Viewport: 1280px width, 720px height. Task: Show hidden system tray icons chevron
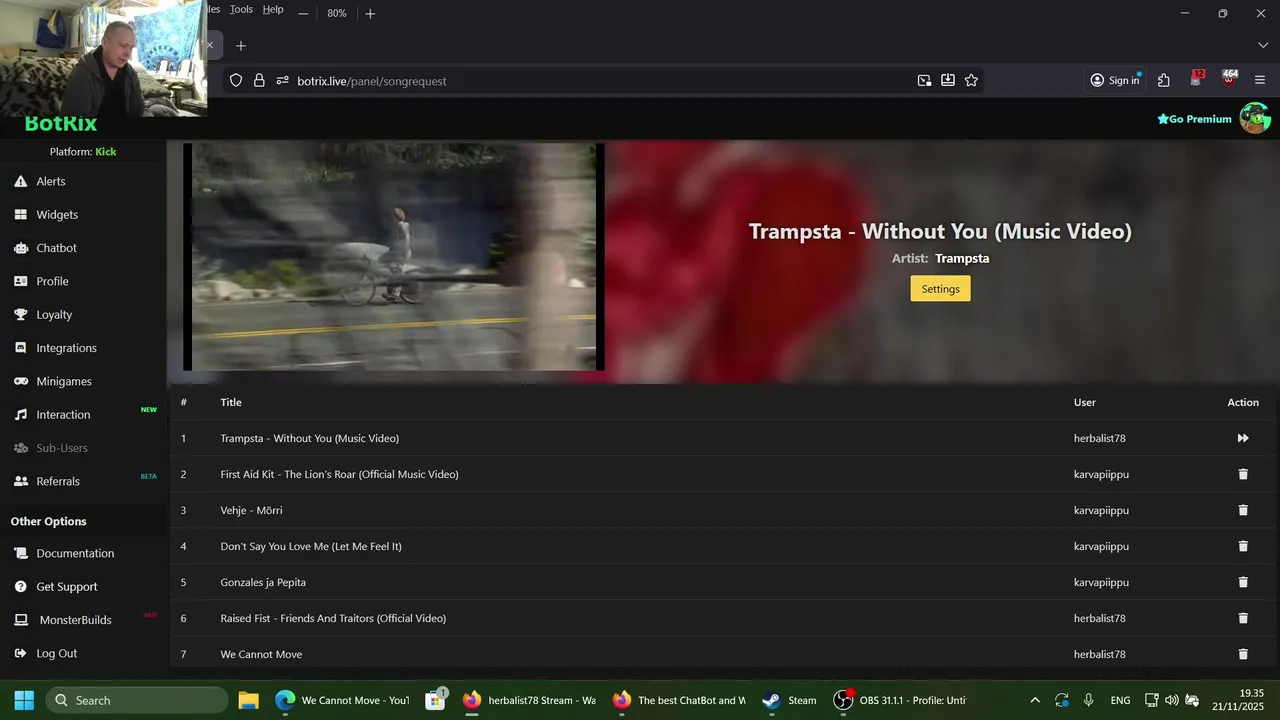click(x=1035, y=700)
